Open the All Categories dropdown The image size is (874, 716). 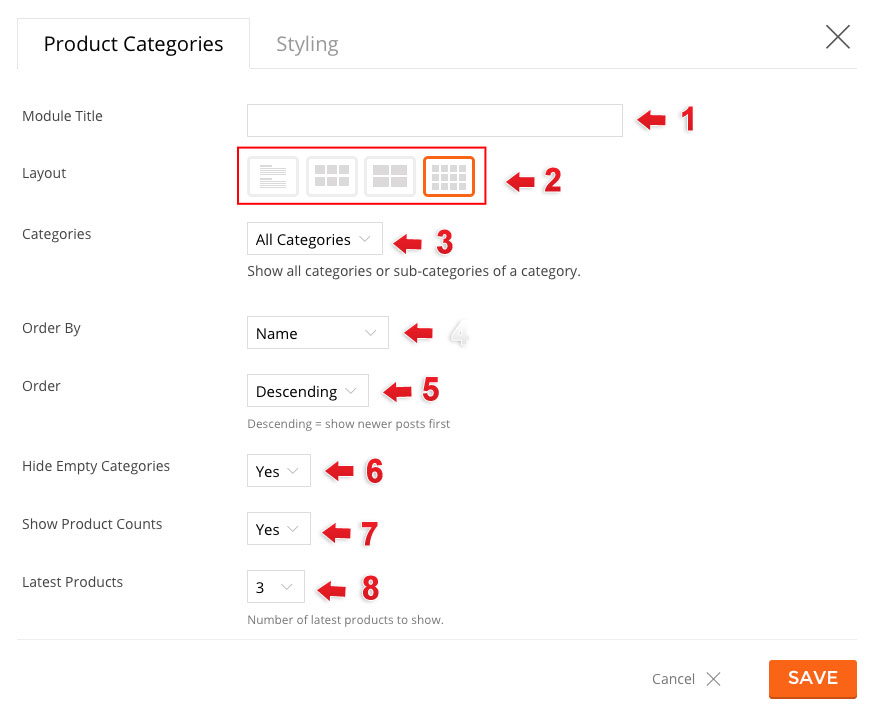(x=315, y=239)
